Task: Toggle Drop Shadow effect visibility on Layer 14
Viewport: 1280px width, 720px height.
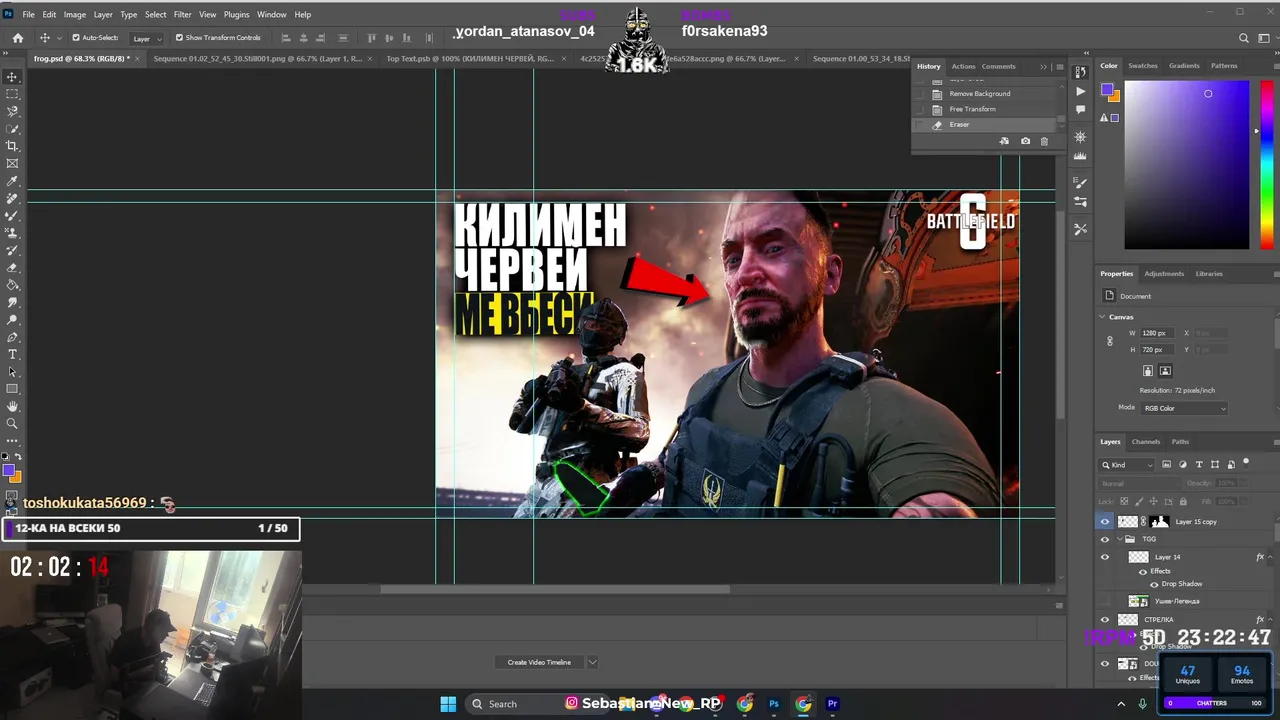Action: pos(1154,584)
